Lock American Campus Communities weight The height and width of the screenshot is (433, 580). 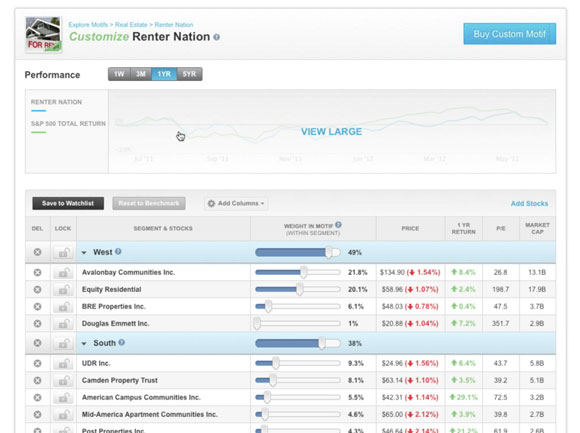63,398
